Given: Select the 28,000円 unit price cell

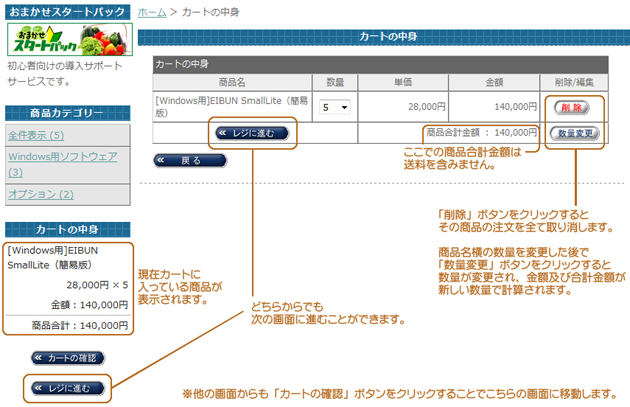Looking at the screenshot, I should pyautogui.click(x=403, y=107).
